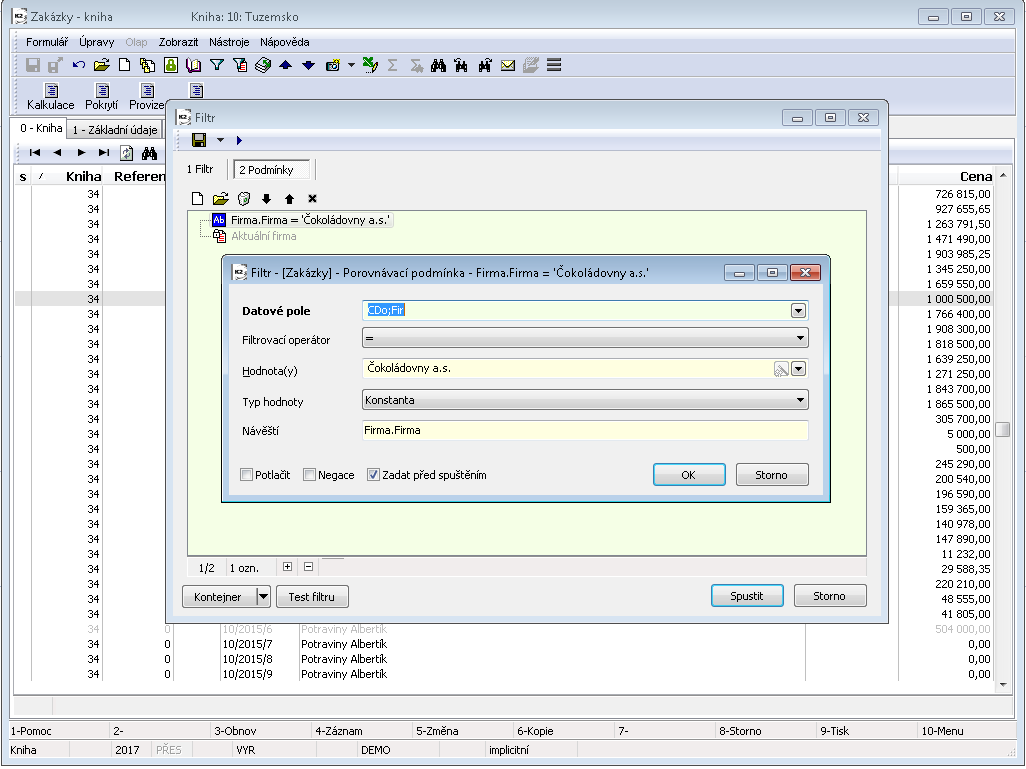1026x769 pixels.
Task: Click into the Návěští text field
Action: pyautogui.click(x=584, y=431)
